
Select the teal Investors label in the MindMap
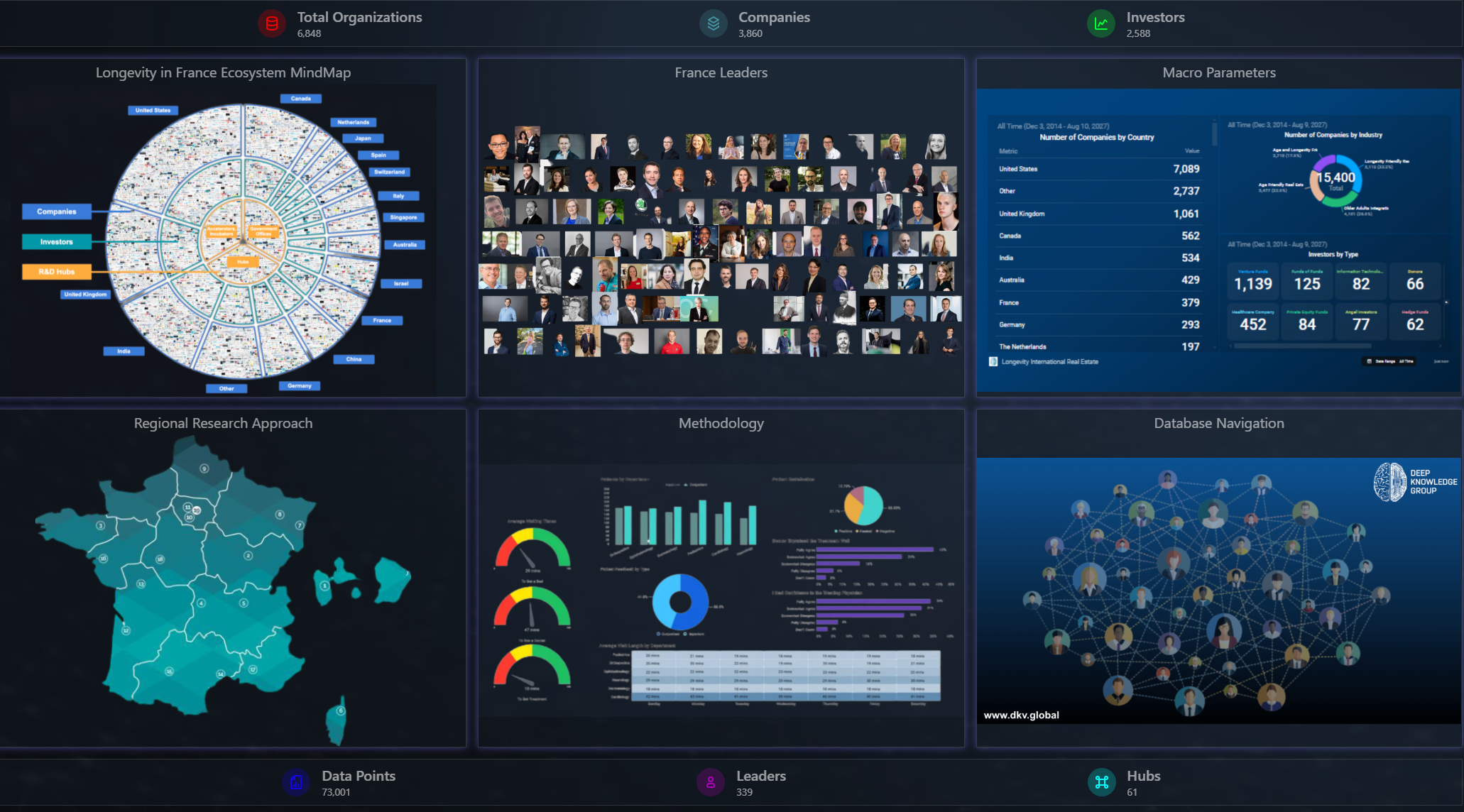tap(57, 242)
